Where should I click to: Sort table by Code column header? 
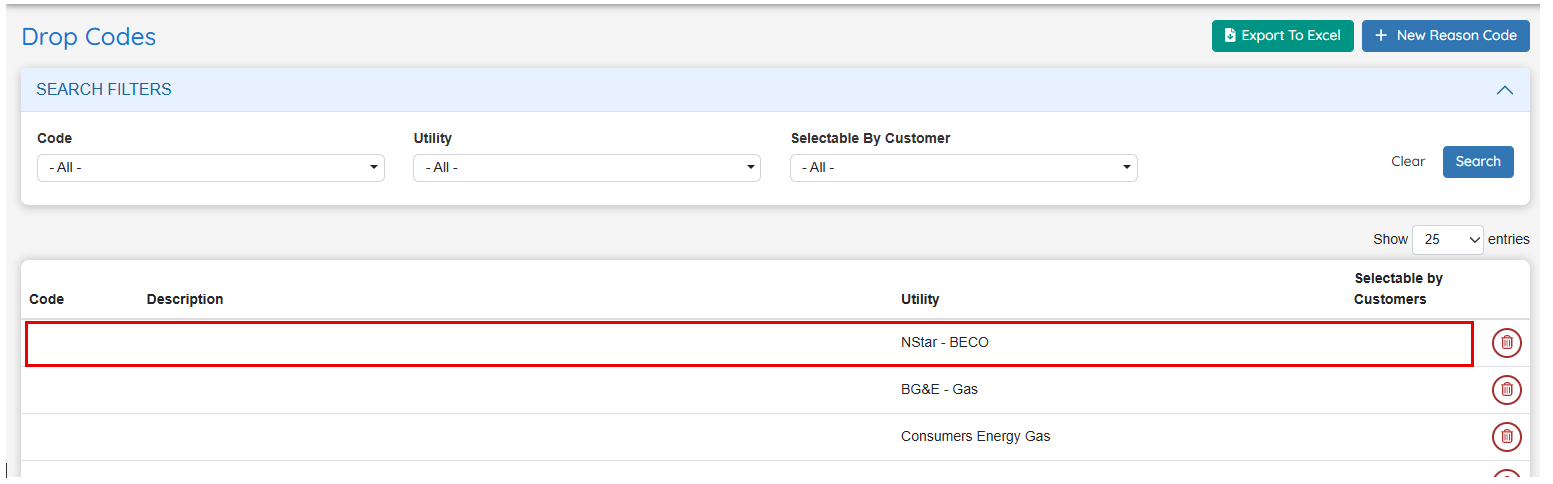[x=47, y=299]
